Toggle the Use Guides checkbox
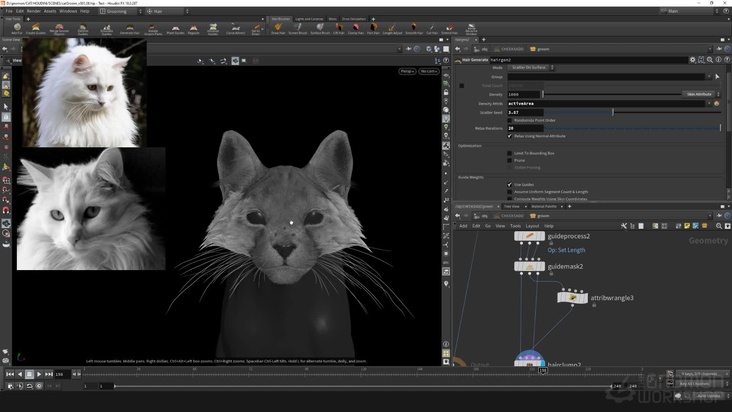Screen dimensions: 732x412 point(511,184)
